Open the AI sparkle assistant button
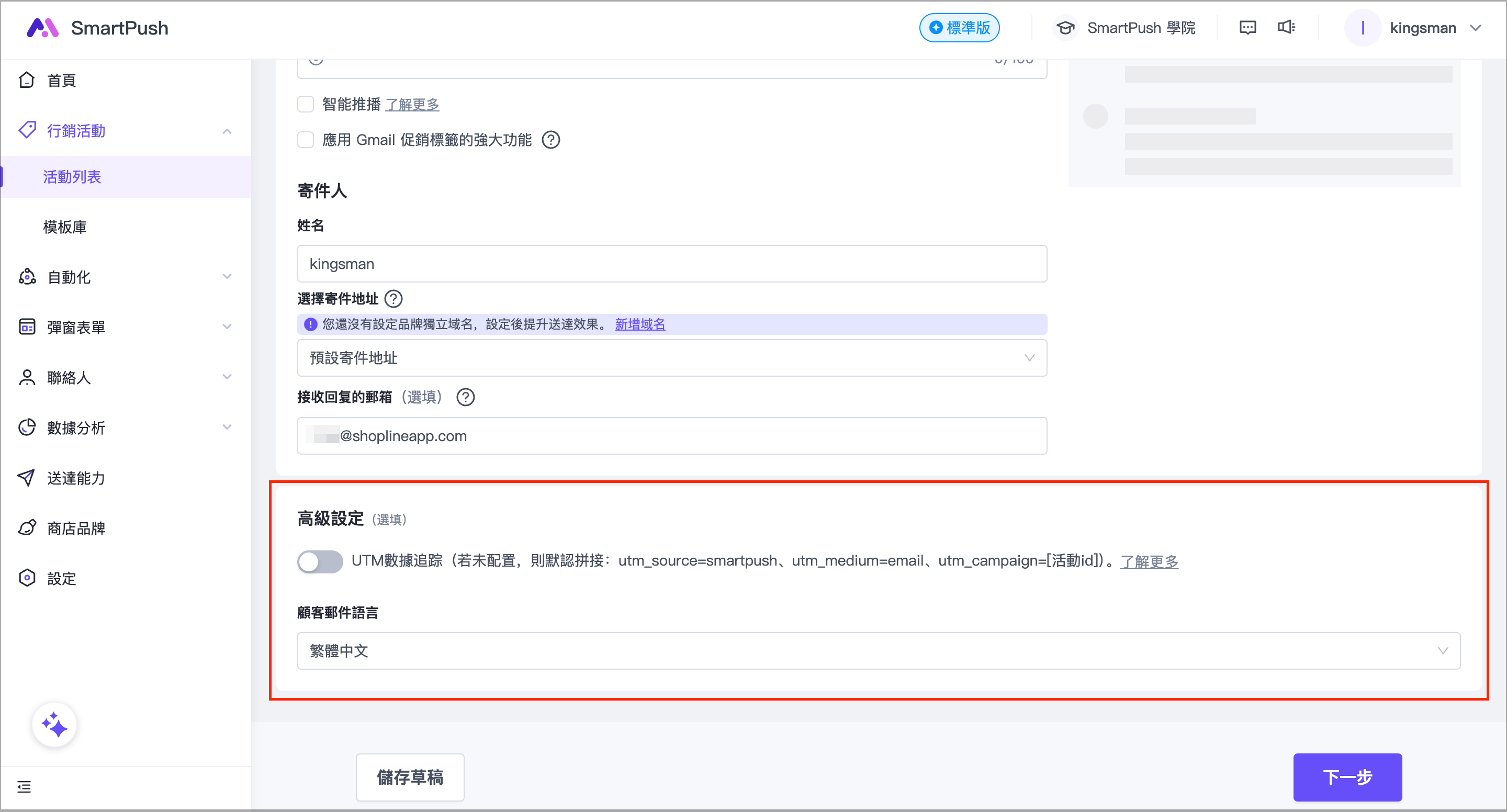 pyautogui.click(x=54, y=726)
